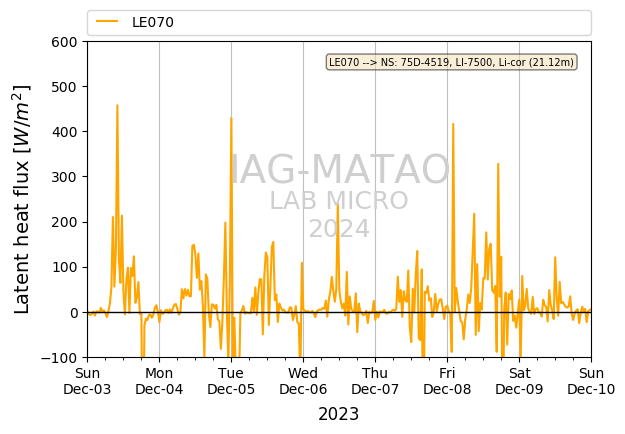Click the y-axis label Latent heat flux
The width and height of the screenshot is (625, 434).
[x=22, y=199]
